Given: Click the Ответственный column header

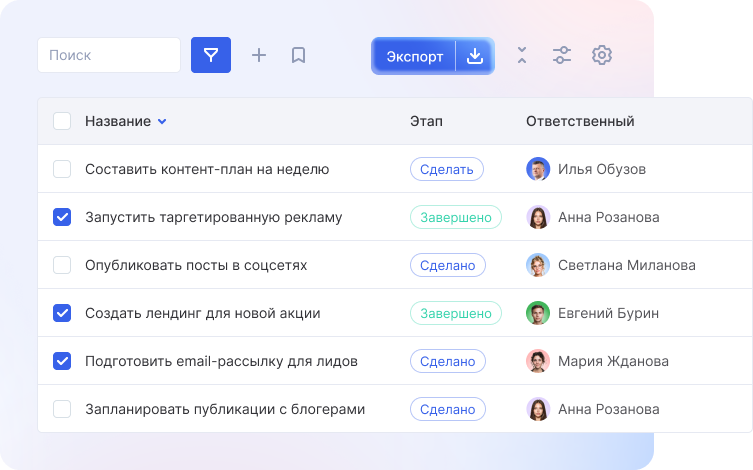Looking at the screenshot, I should tap(580, 121).
